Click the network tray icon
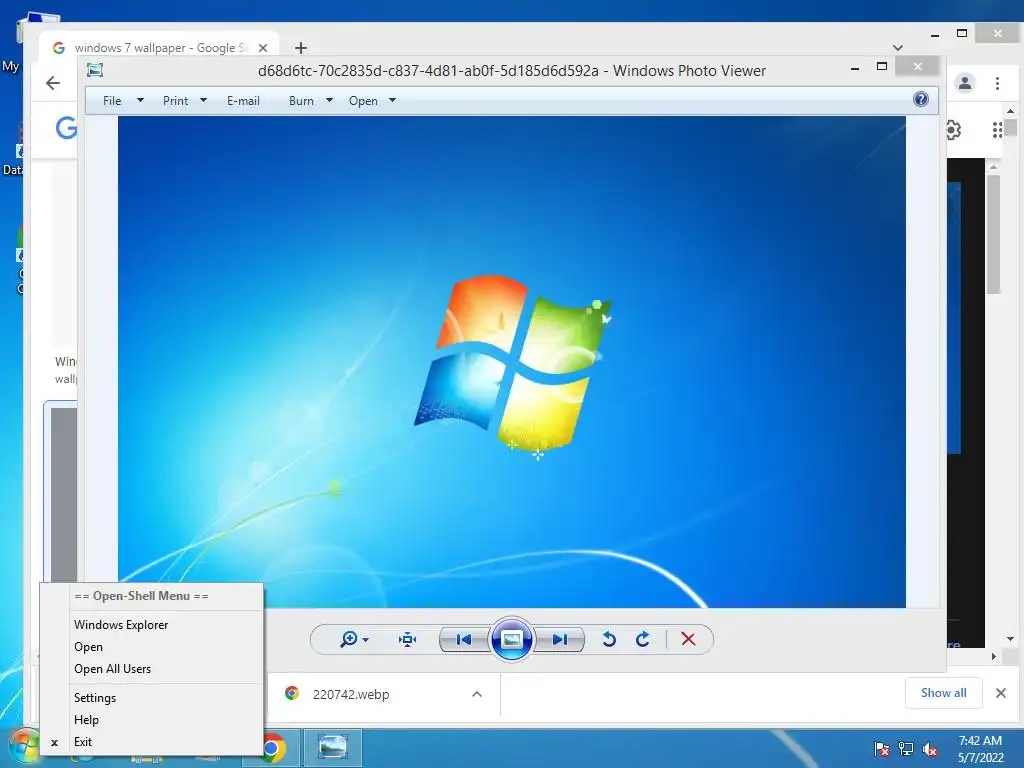Screen dimensions: 1024x768 click(x=906, y=749)
